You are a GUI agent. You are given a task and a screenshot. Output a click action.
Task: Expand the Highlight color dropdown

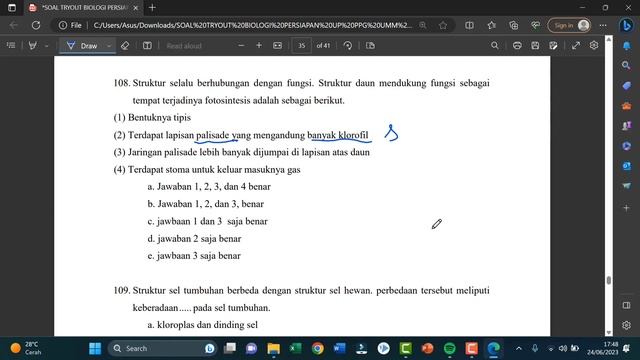tap(46, 46)
